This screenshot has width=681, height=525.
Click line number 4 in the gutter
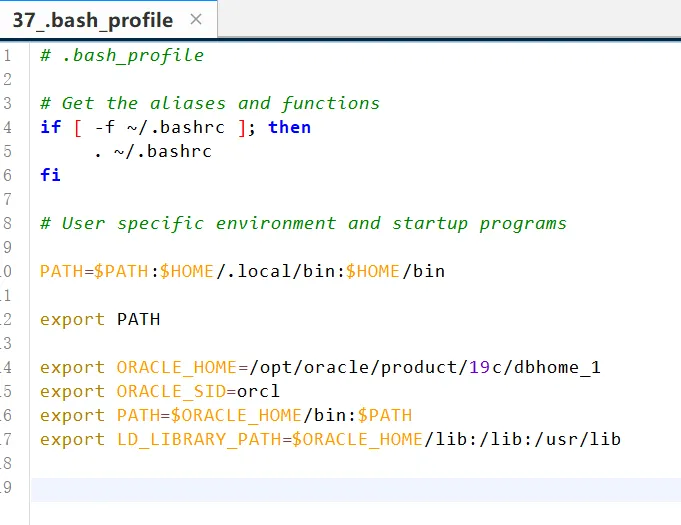pos(7,127)
